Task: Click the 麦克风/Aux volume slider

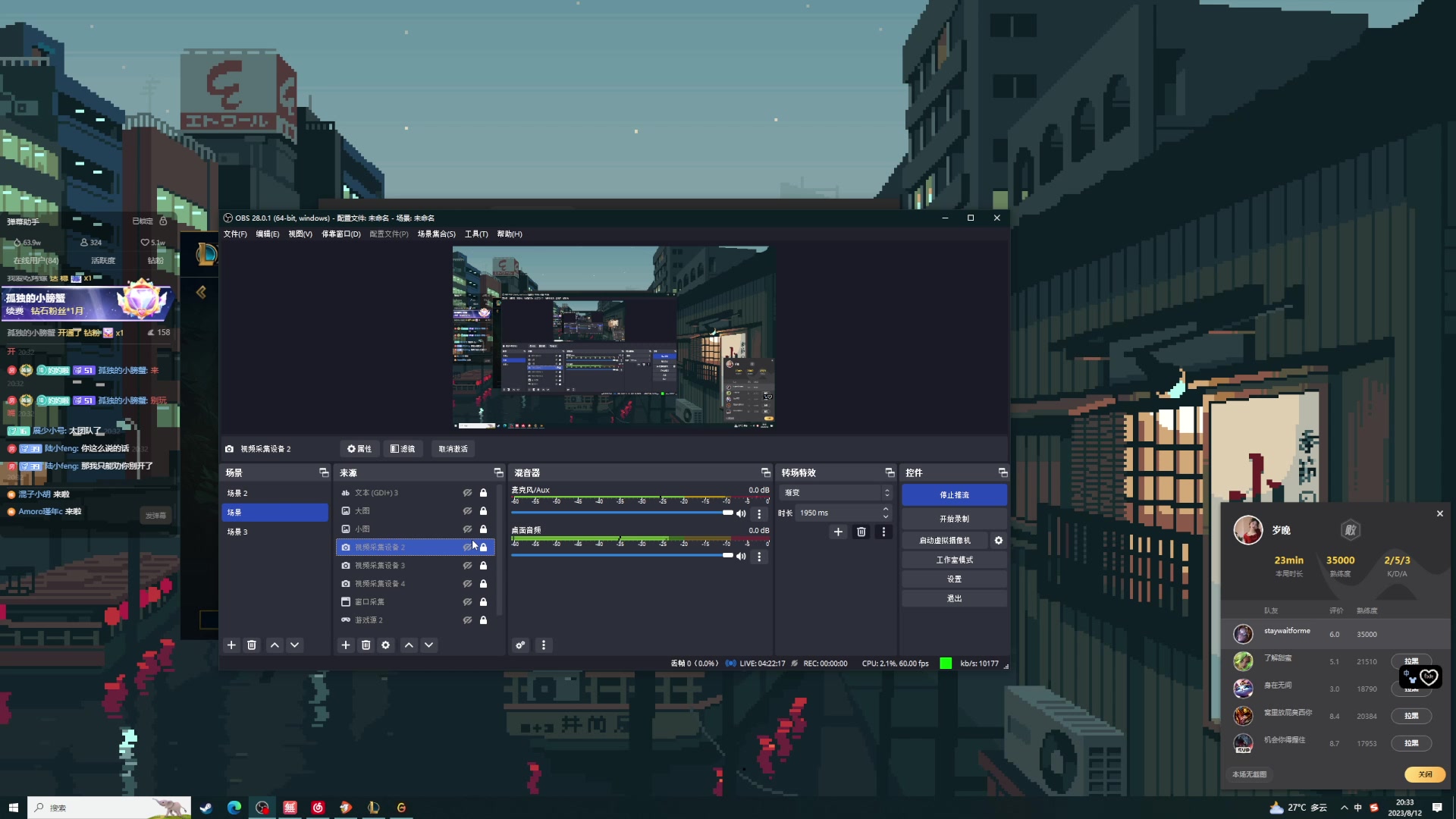Action: coord(622,513)
